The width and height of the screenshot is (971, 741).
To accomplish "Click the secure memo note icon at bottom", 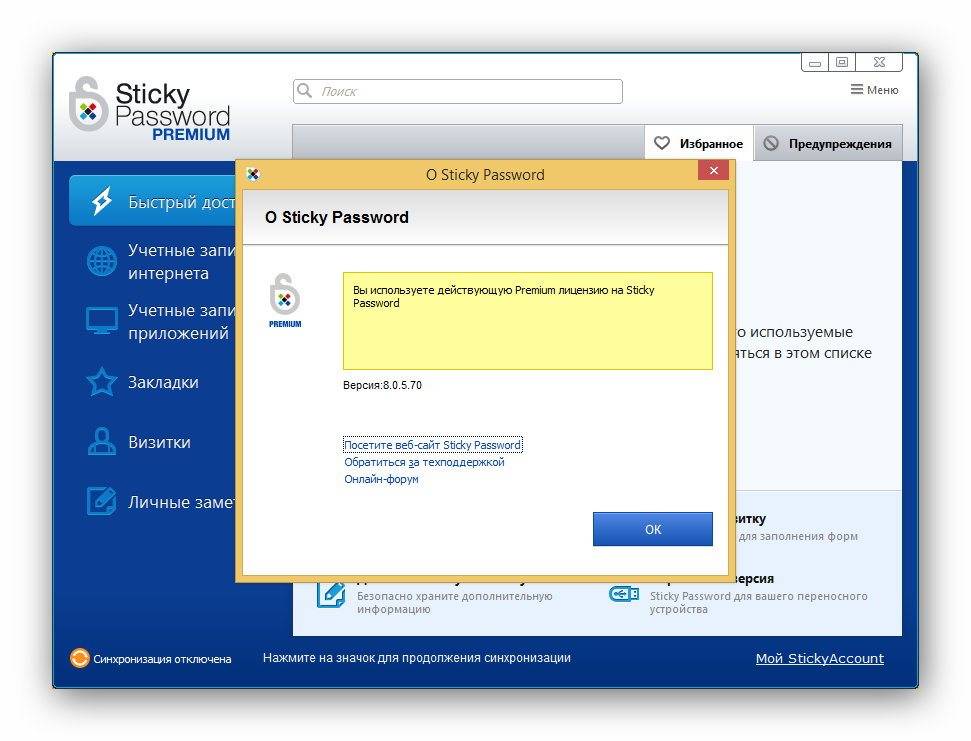I will [331, 595].
